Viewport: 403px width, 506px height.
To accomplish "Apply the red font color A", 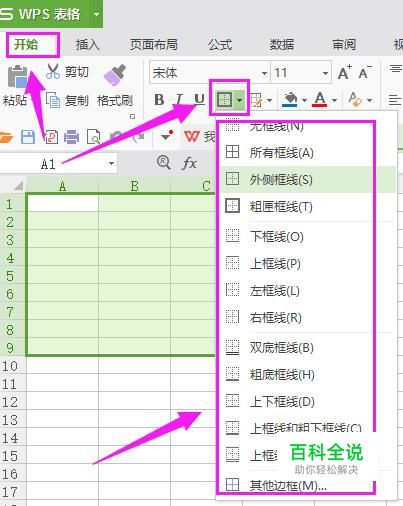I will (320, 99).
